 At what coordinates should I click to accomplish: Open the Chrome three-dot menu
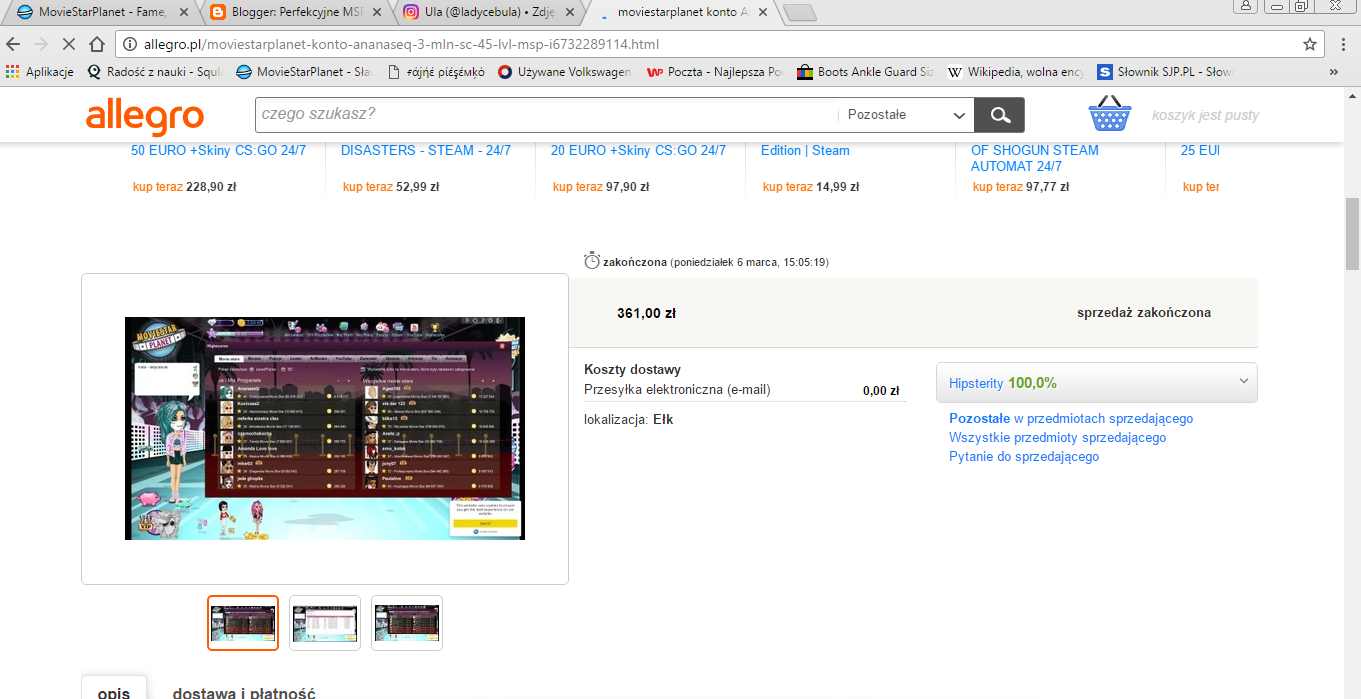(x=1345, y=45)
